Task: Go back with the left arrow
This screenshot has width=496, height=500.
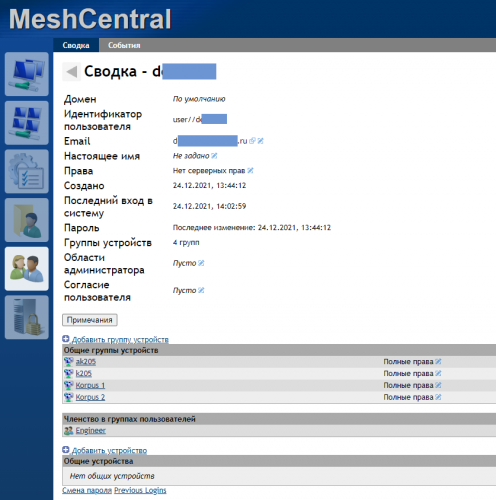Action: point(71,71)
